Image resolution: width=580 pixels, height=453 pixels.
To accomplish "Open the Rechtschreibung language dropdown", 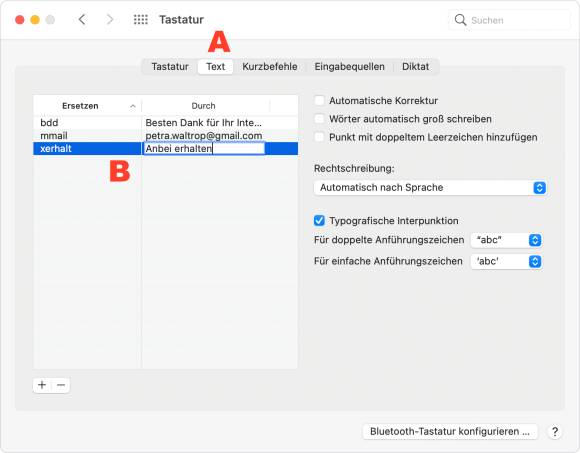I will (430, 188).
